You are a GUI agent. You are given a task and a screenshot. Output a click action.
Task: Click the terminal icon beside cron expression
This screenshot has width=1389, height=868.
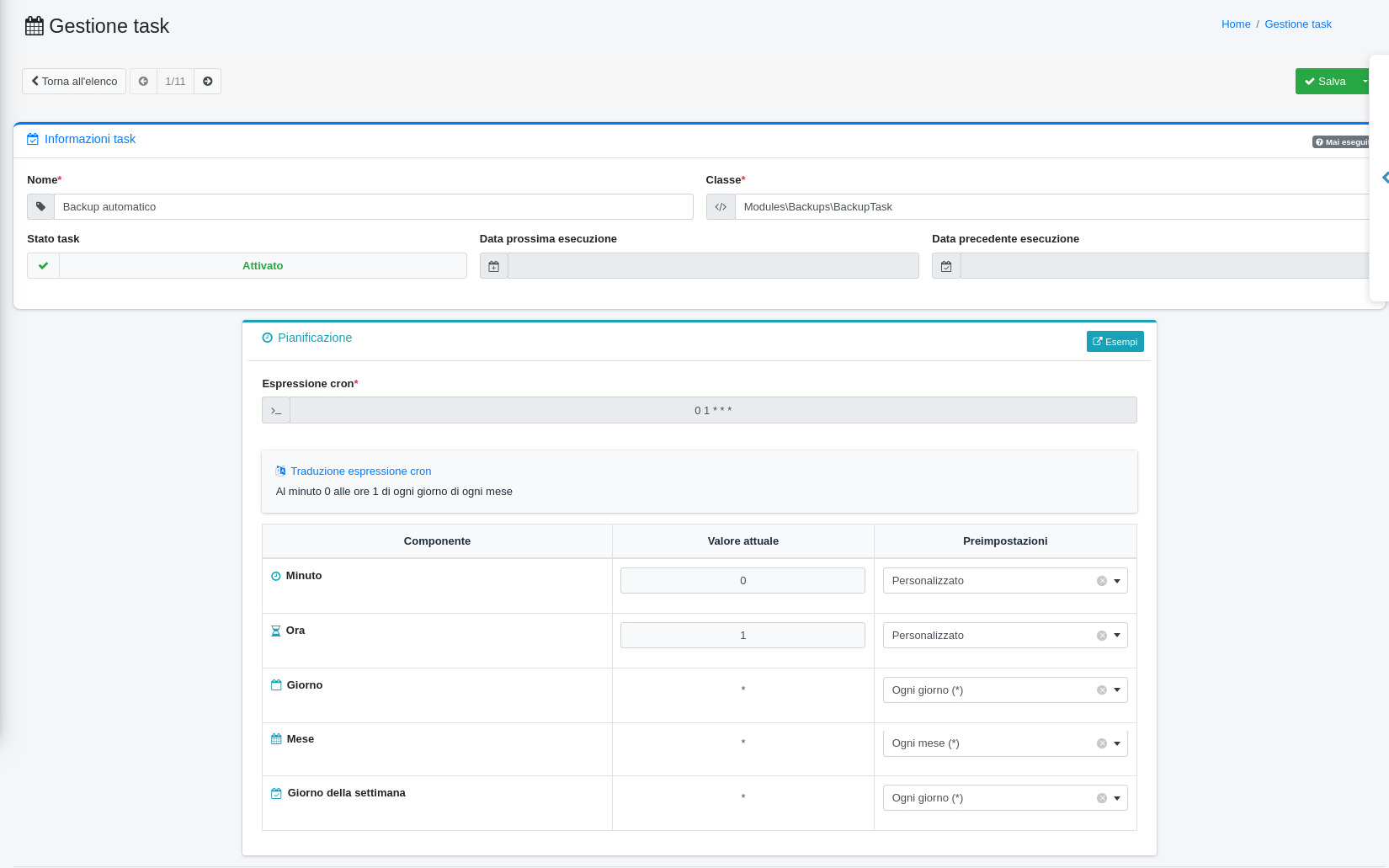[276, 411]
